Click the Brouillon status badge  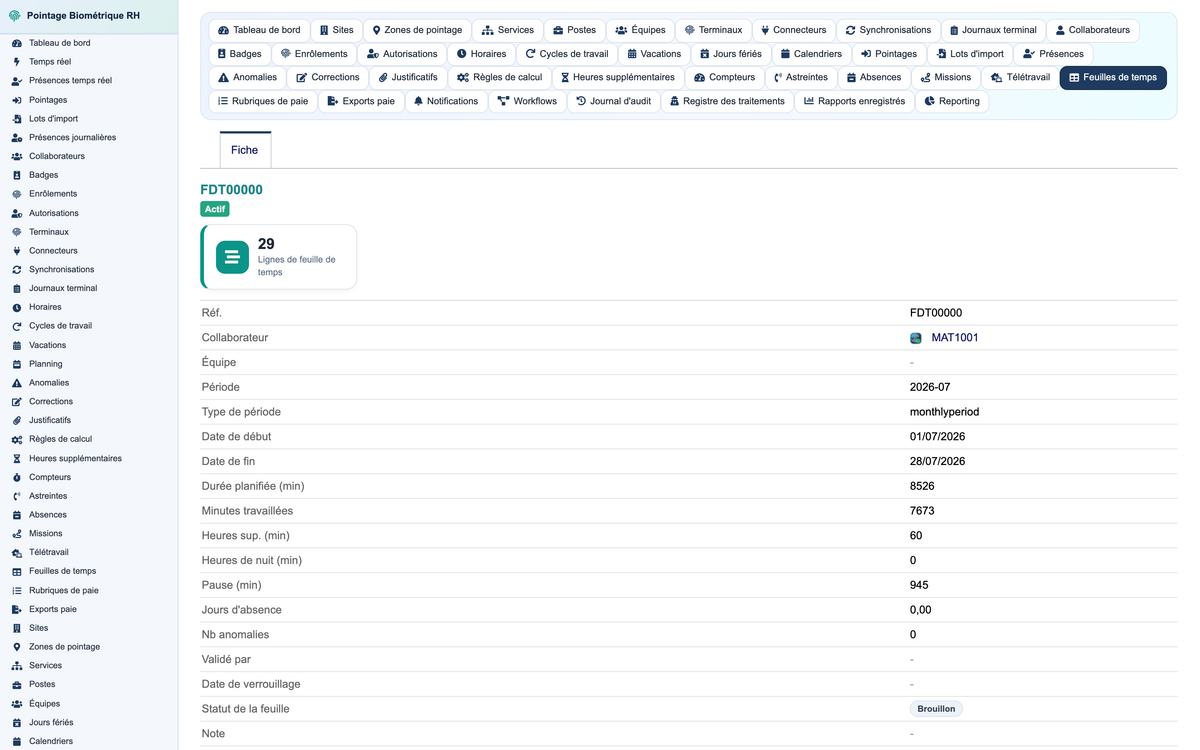[x=936, y=709]
